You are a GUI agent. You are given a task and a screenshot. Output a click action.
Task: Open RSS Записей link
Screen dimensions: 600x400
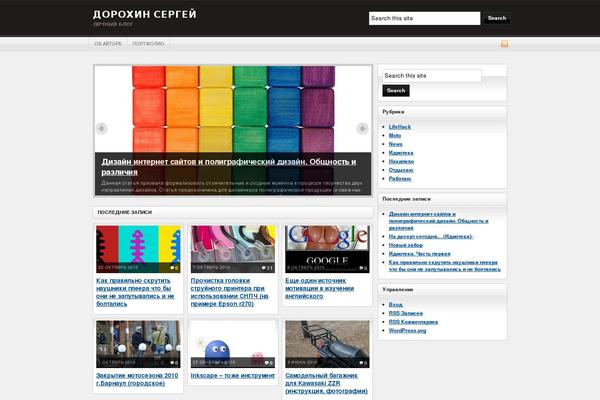pos(406,313)
